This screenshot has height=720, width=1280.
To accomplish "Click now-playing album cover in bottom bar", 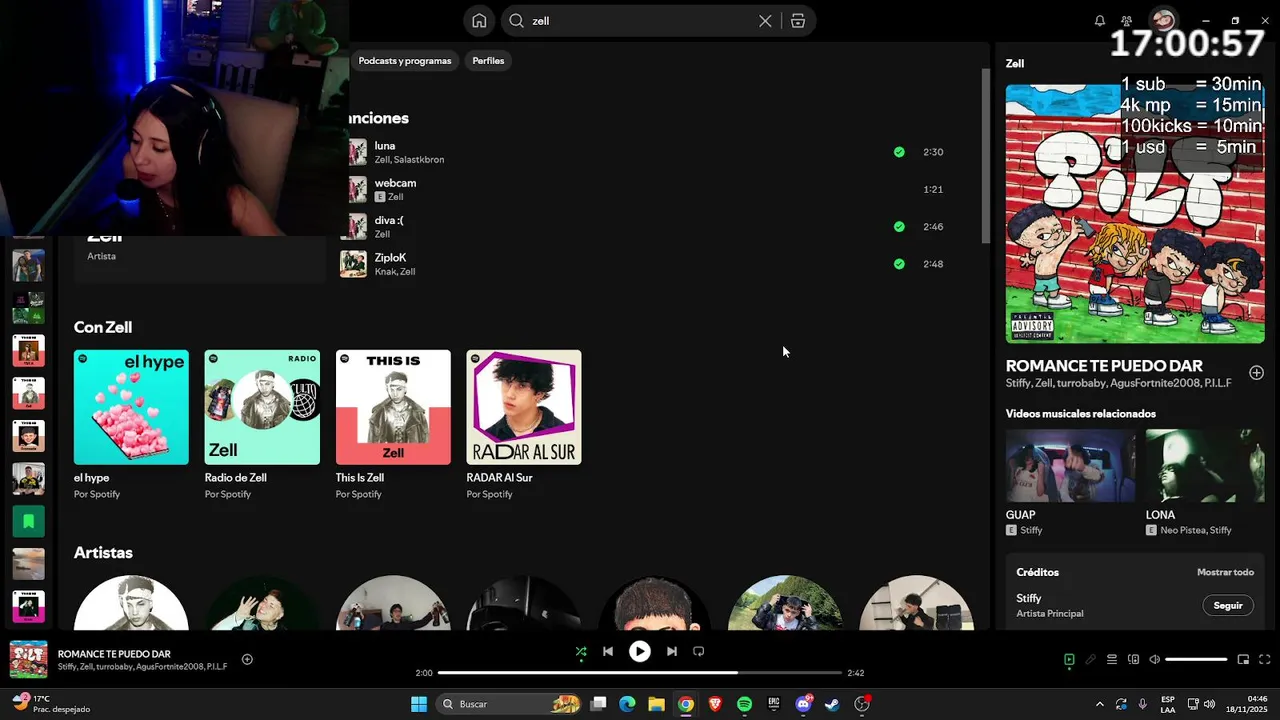I will 28,659.
